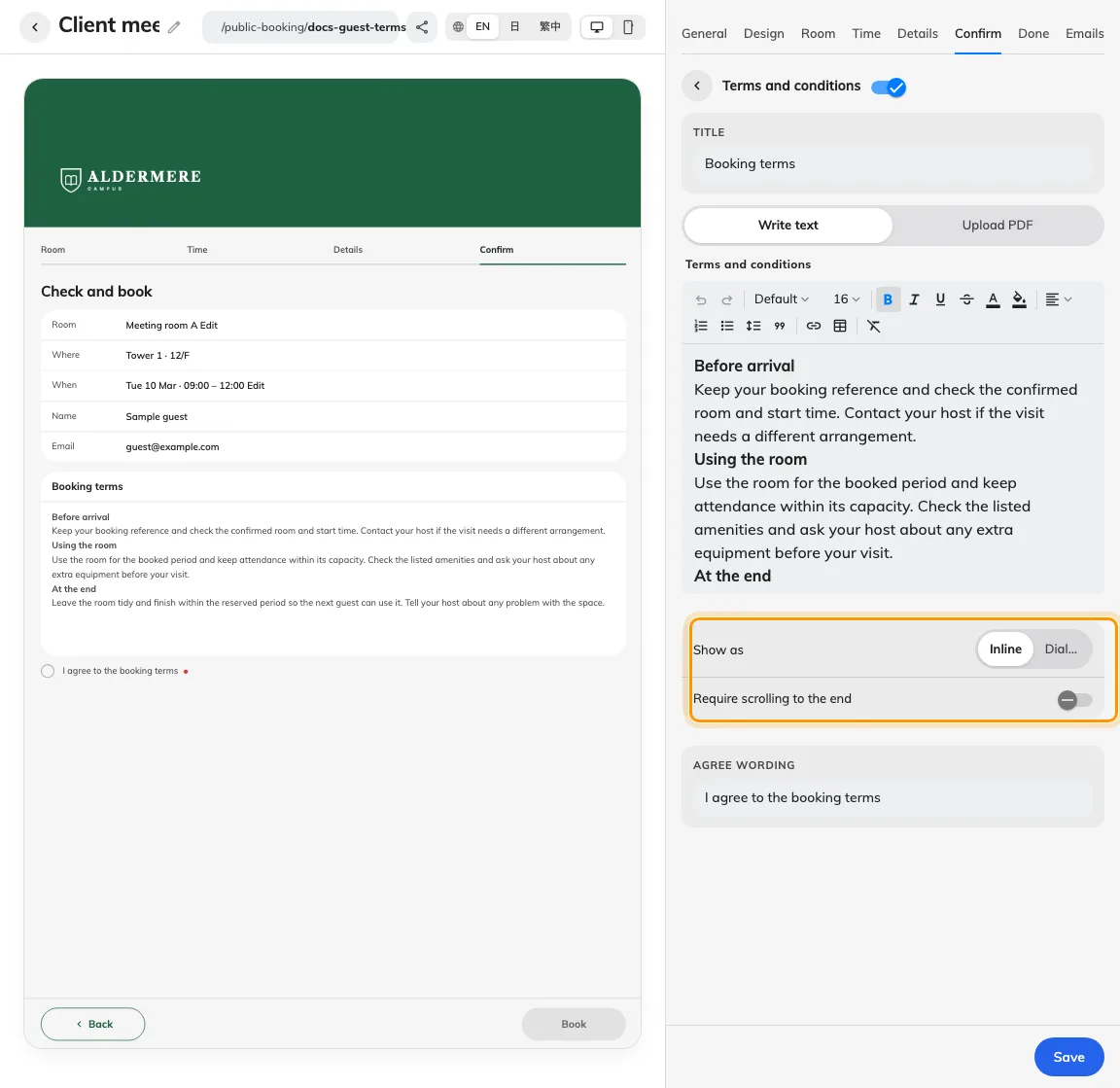This screenshot has height=1088, width=1120.
Task: Open the Default font style dropdown
Action: (x=782, y=299)
